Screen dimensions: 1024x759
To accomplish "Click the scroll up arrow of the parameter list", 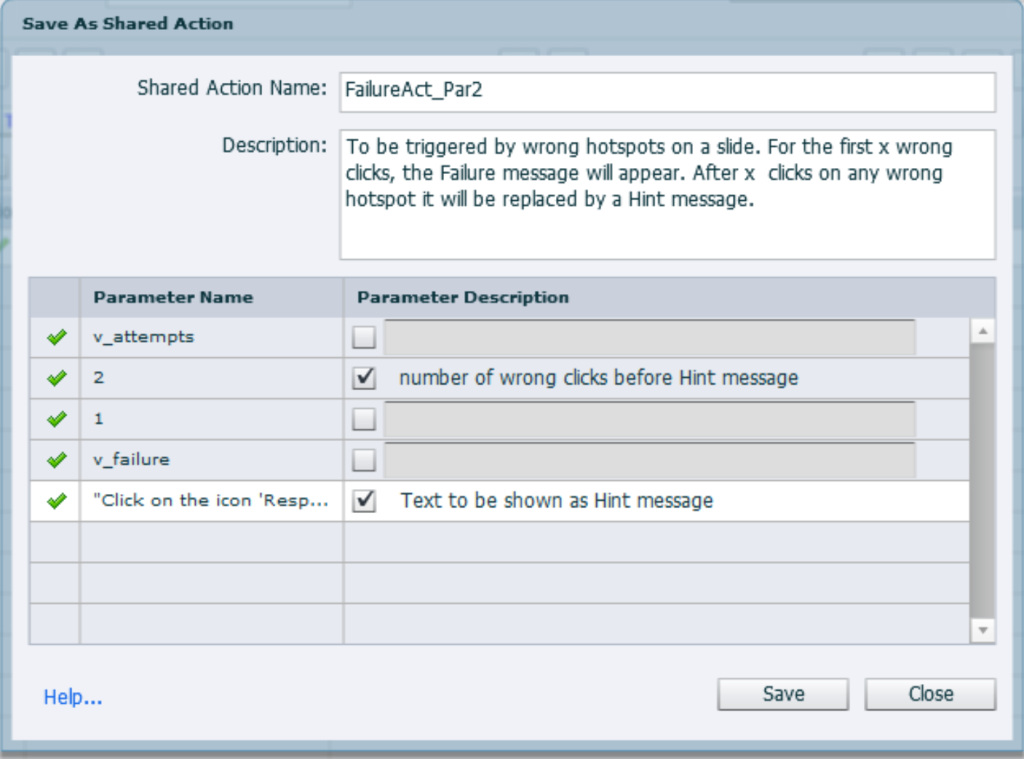I will tap(983, 331).
